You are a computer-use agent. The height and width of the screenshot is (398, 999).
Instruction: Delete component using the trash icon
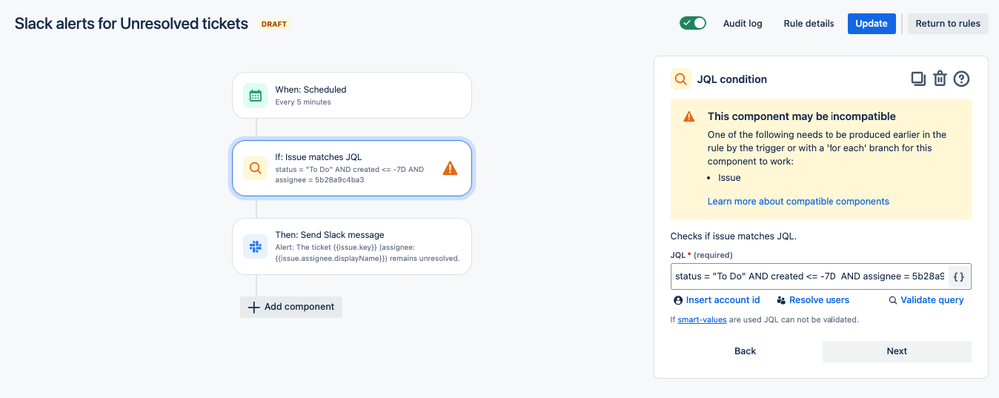click(x=940, y=79)
